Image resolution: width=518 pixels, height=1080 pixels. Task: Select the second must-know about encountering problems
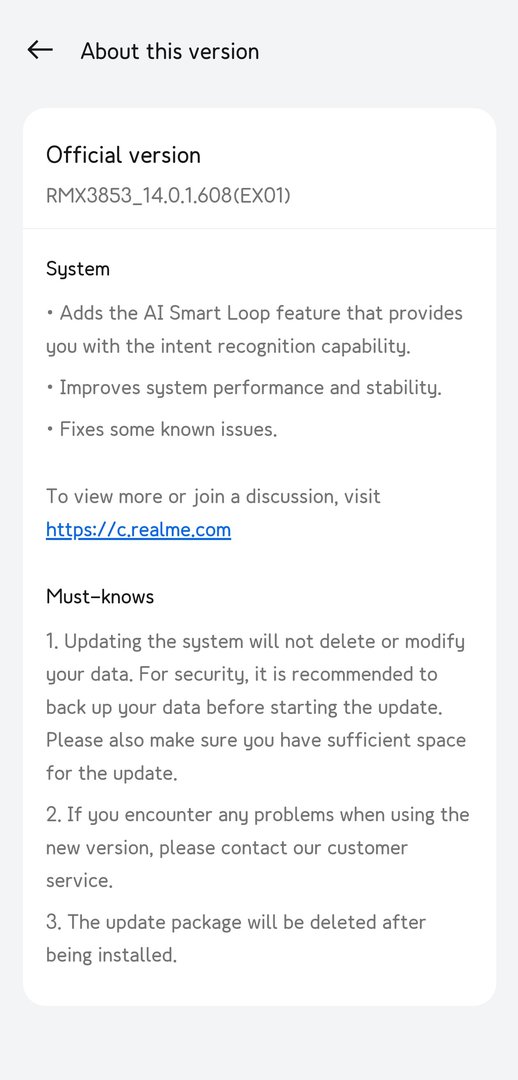258,847
